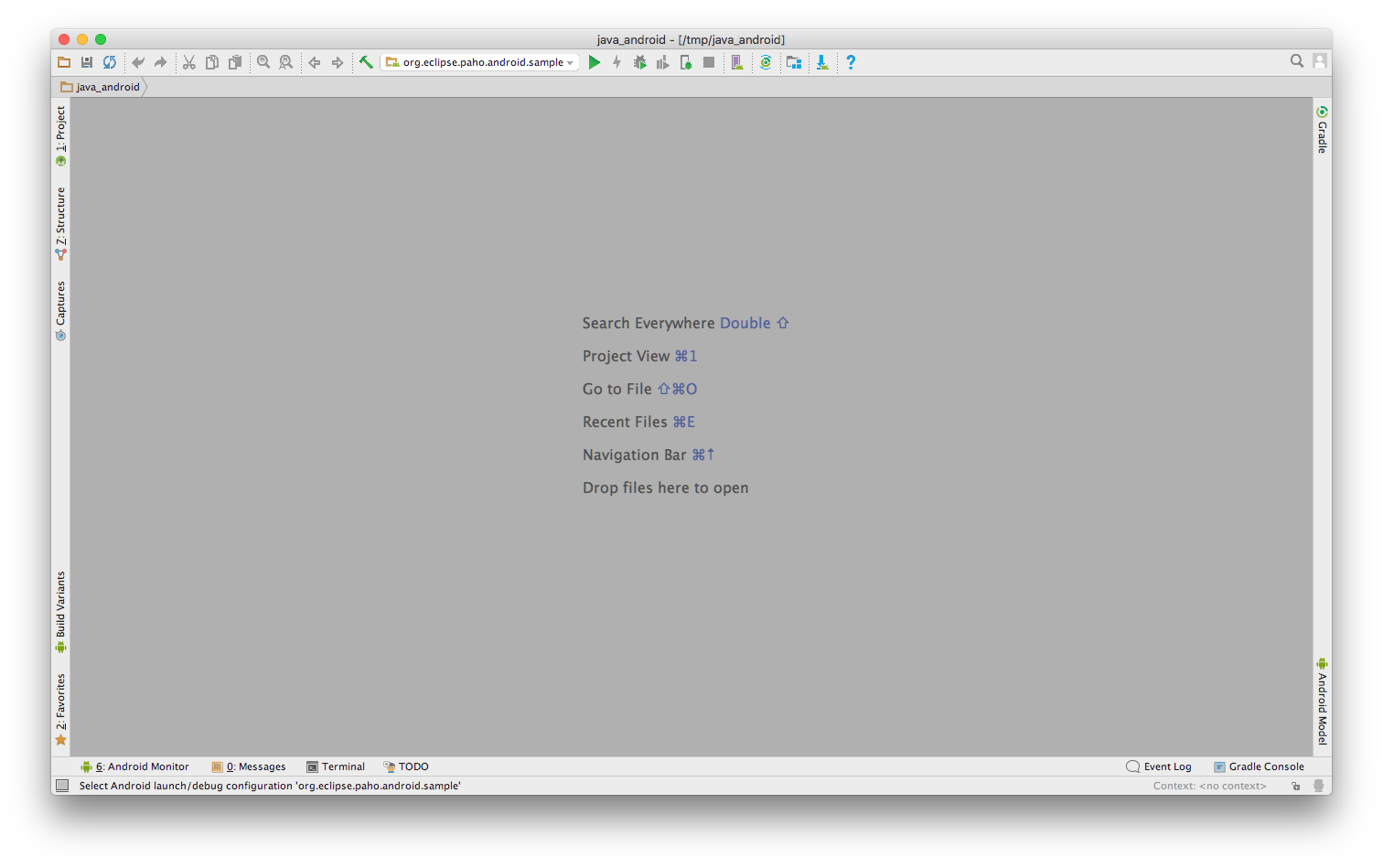The image size is (1383, 868).
Task: Open the 1: Project tool window tab
Action: click(60, 135)
